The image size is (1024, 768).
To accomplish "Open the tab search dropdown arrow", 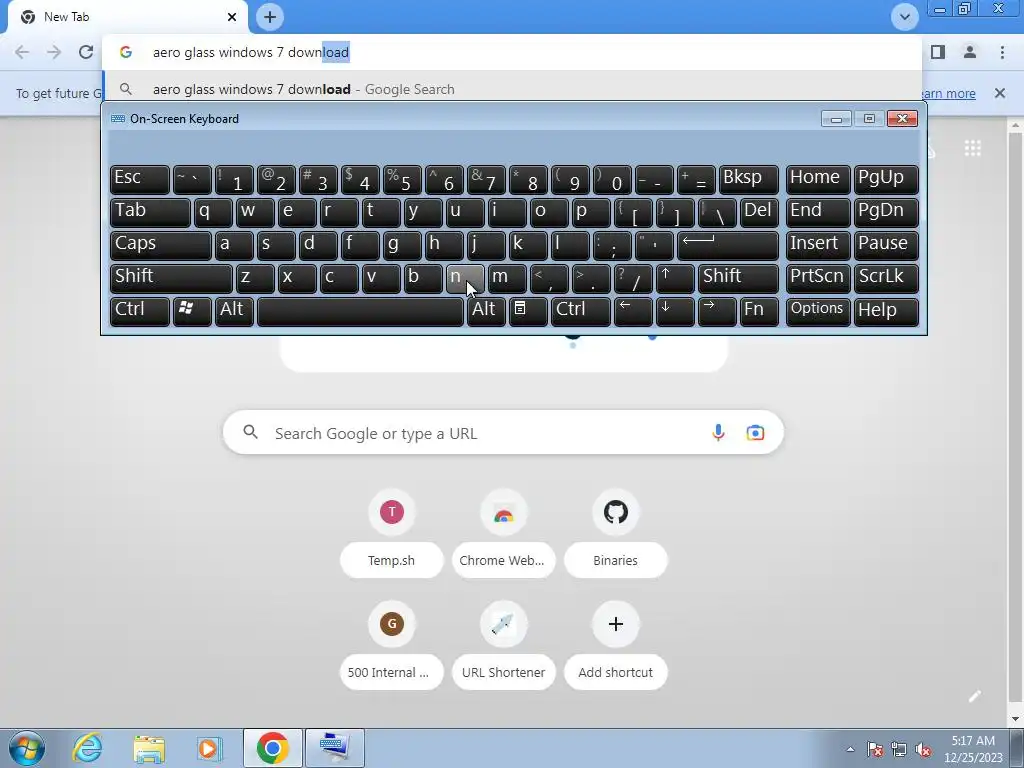I will point(904,17).
